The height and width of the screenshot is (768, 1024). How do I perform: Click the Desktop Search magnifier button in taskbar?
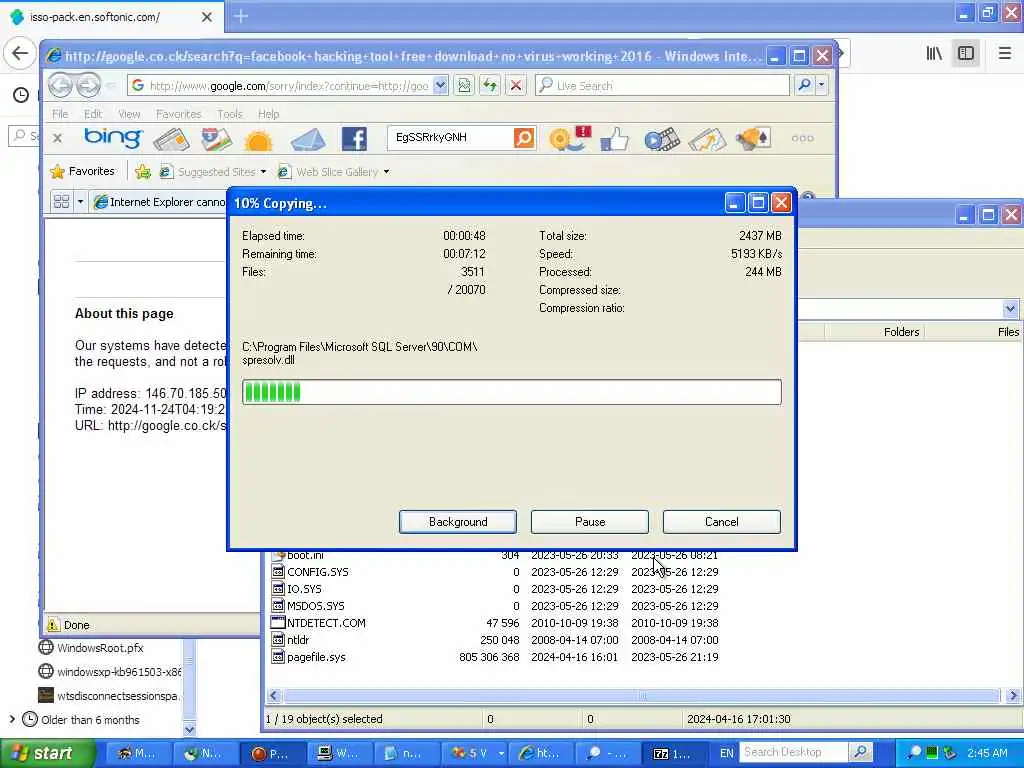click(x=861, y=752)
